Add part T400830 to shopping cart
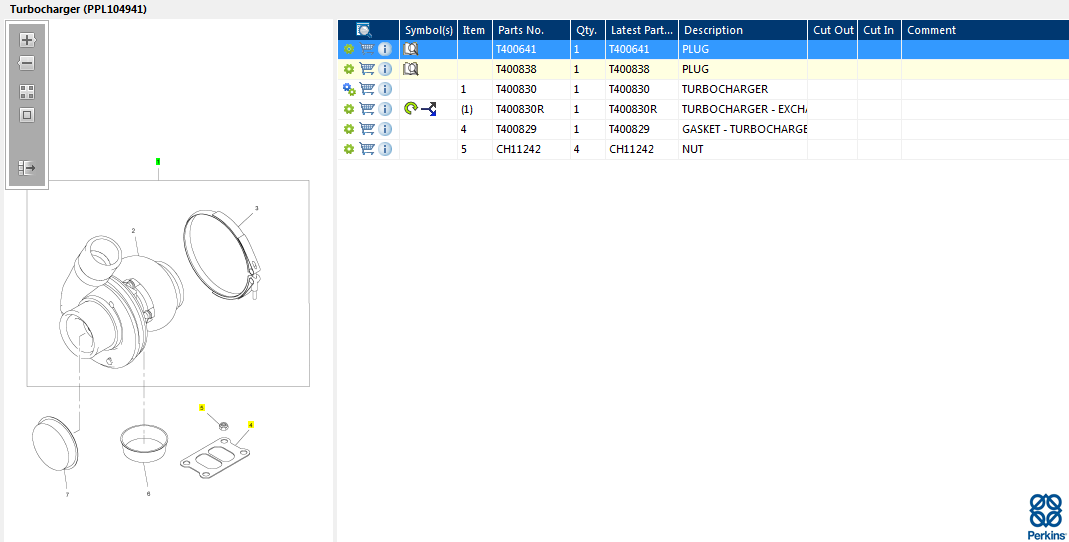This screenshot has width=1069, height=542. tap(367, 89)
